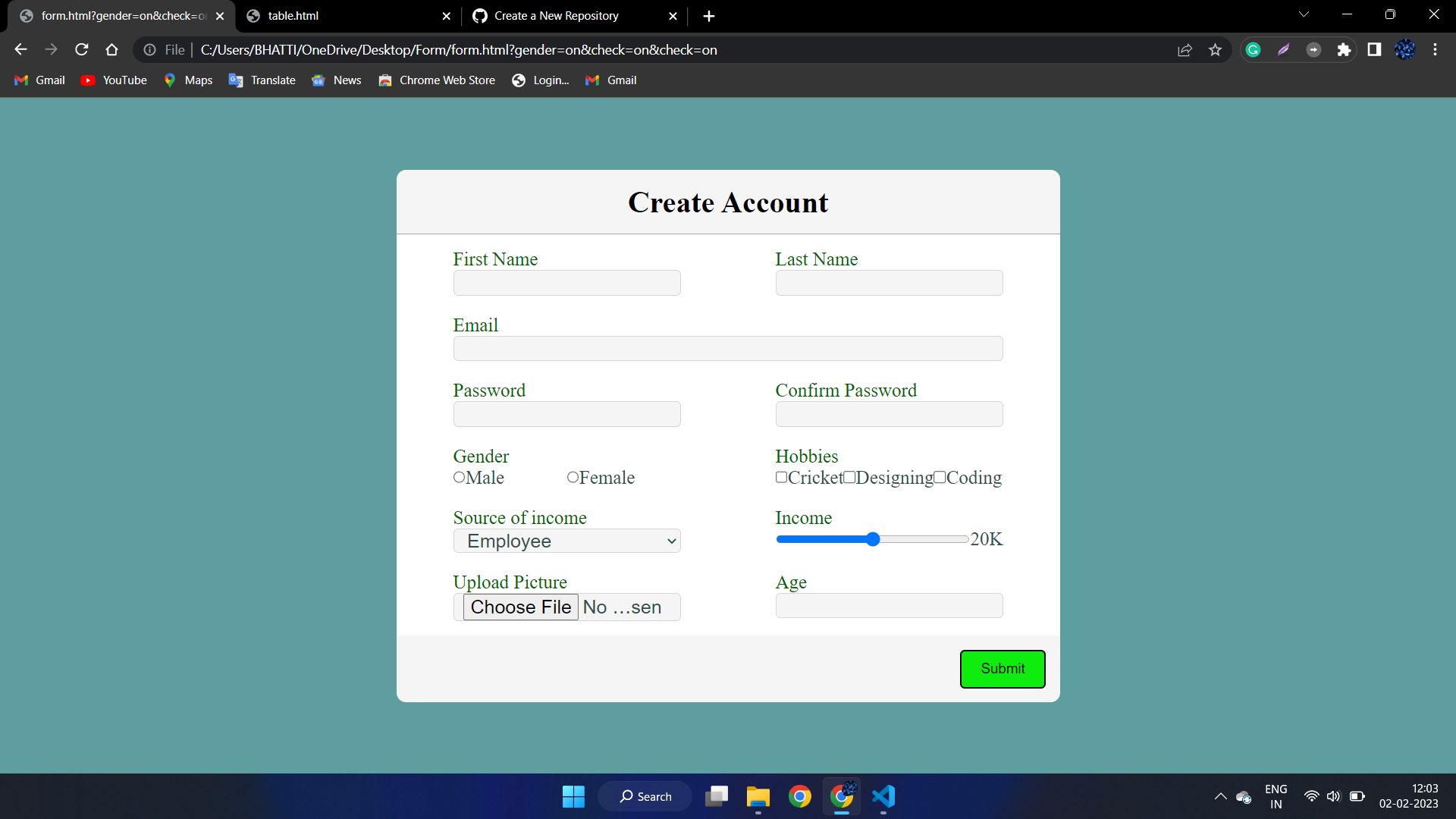
Task: Check the Cricket hobby checkbox
Action: [781, 477]
